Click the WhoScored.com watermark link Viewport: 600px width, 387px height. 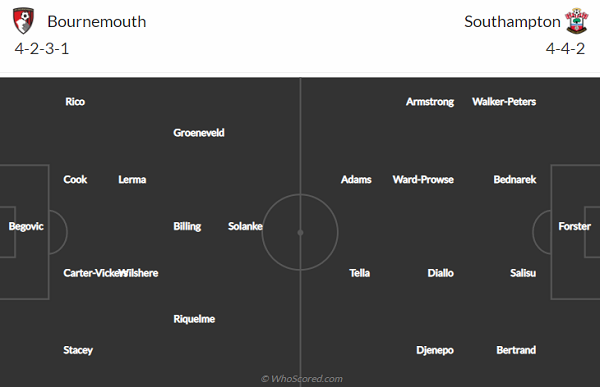[x=302, y=379]
